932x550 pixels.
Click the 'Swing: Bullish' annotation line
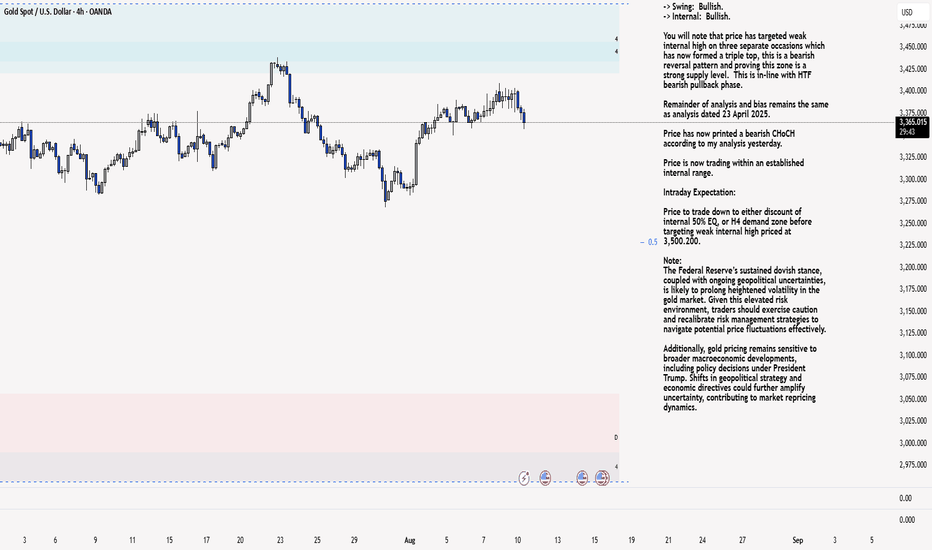pyautogui.click(x=692, y=7)
